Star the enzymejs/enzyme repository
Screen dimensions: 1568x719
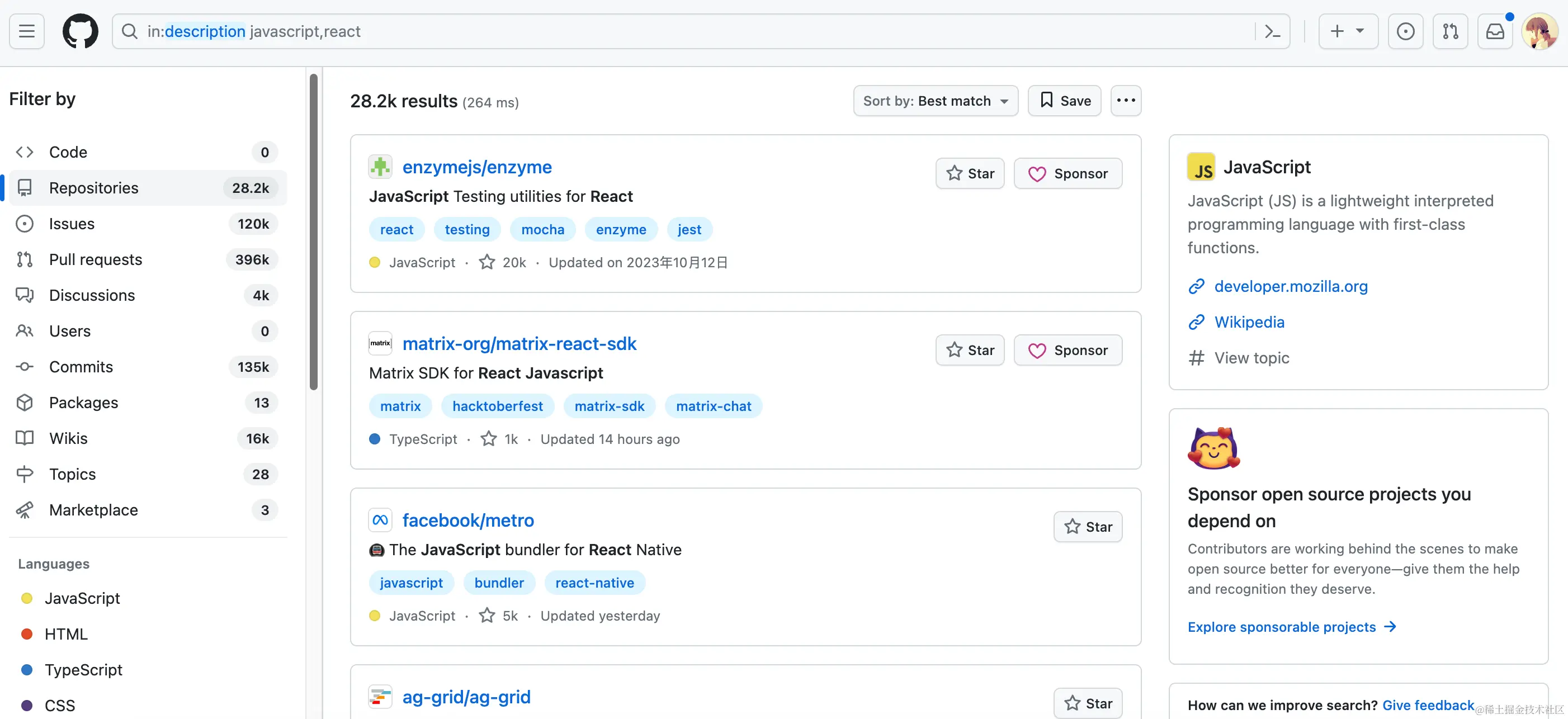pyautogui.click(x=970, y=173)
